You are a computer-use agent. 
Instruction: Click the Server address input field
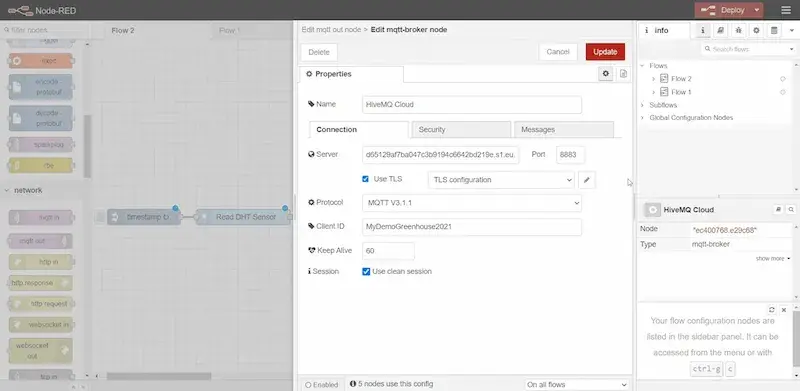tap(441, 155)
